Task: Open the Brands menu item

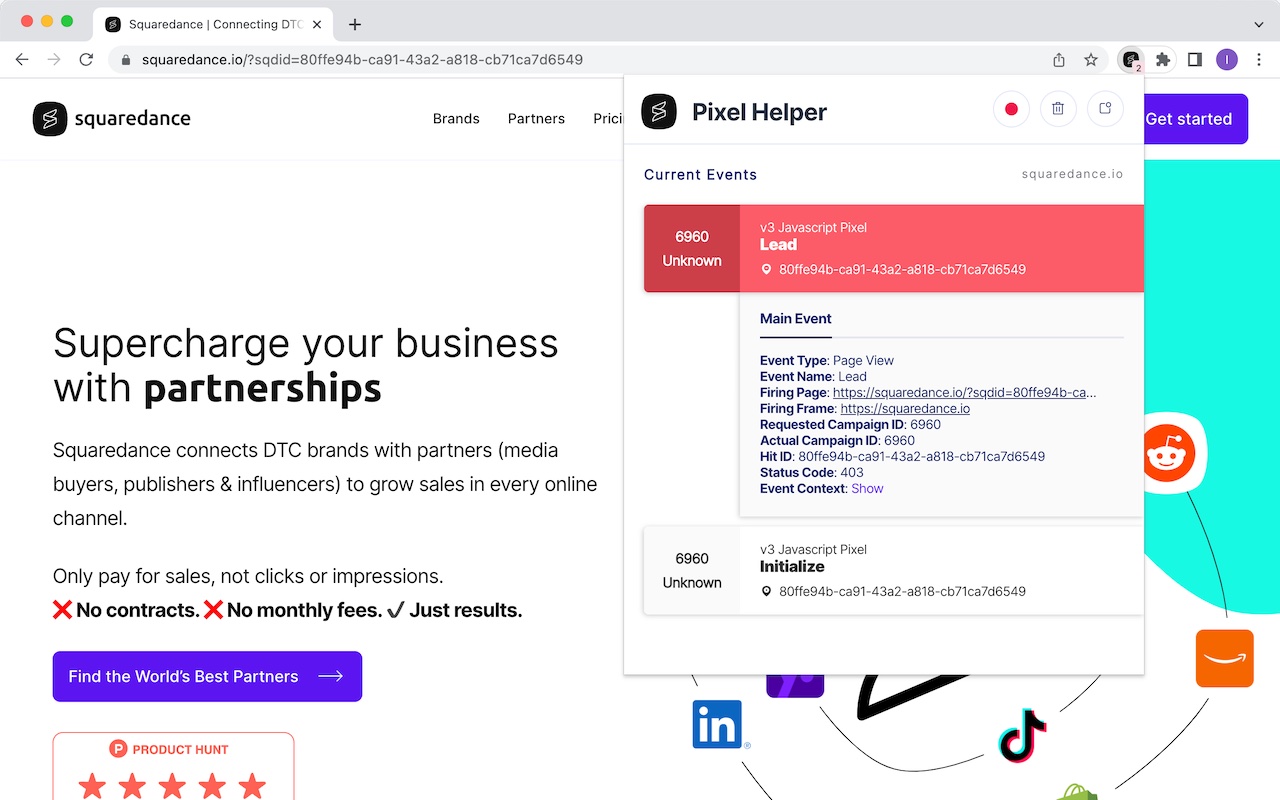Action: click(x=456, y=119)
